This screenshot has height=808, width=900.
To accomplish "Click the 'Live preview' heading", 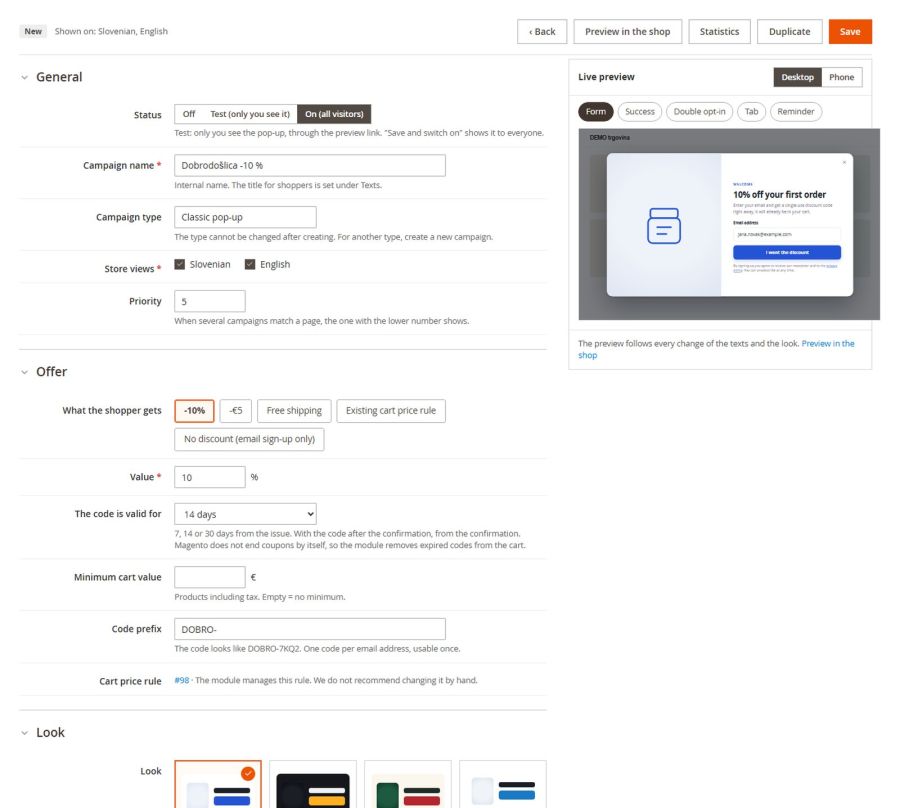I will 606,77.
